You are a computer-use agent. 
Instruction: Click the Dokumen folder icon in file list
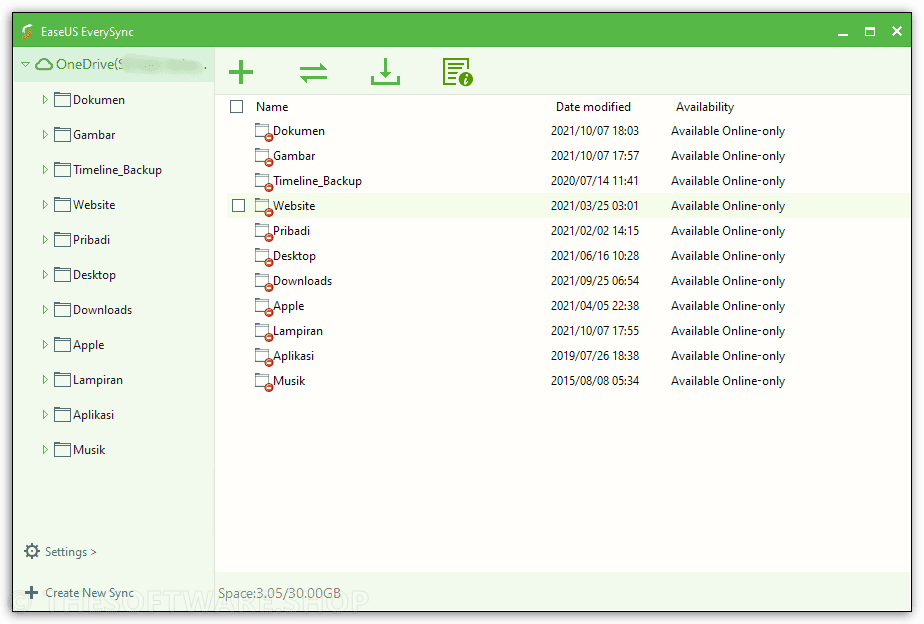(263, 132)
